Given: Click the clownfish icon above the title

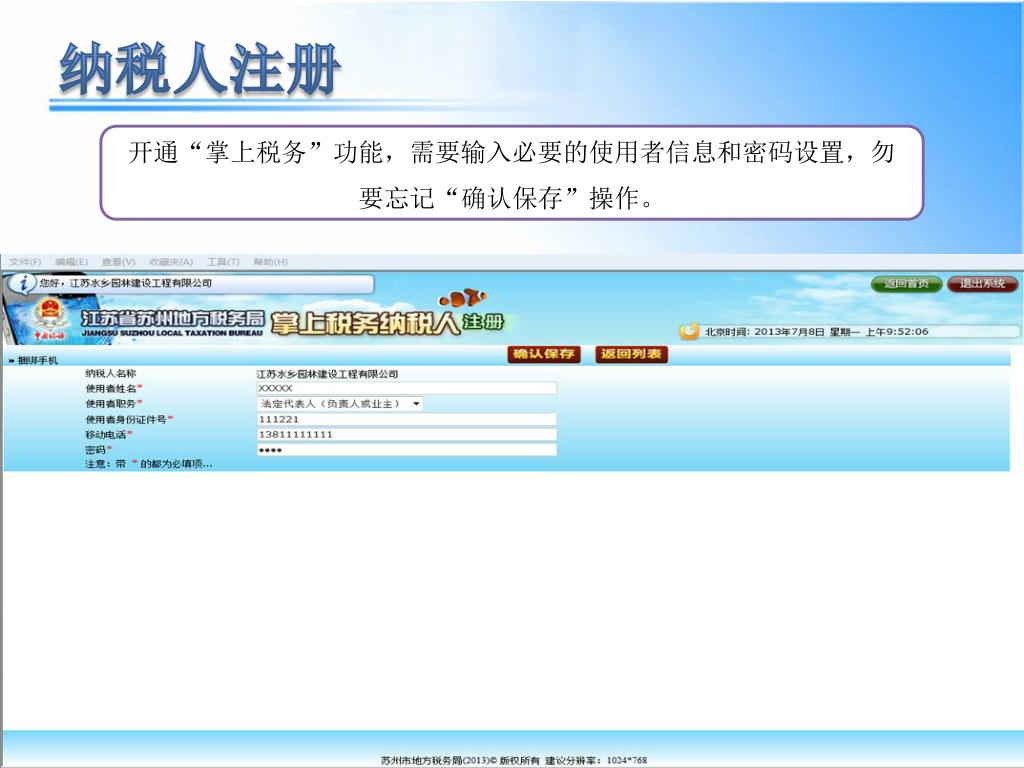Looking at the screenshot, I should tap(462, 299).
